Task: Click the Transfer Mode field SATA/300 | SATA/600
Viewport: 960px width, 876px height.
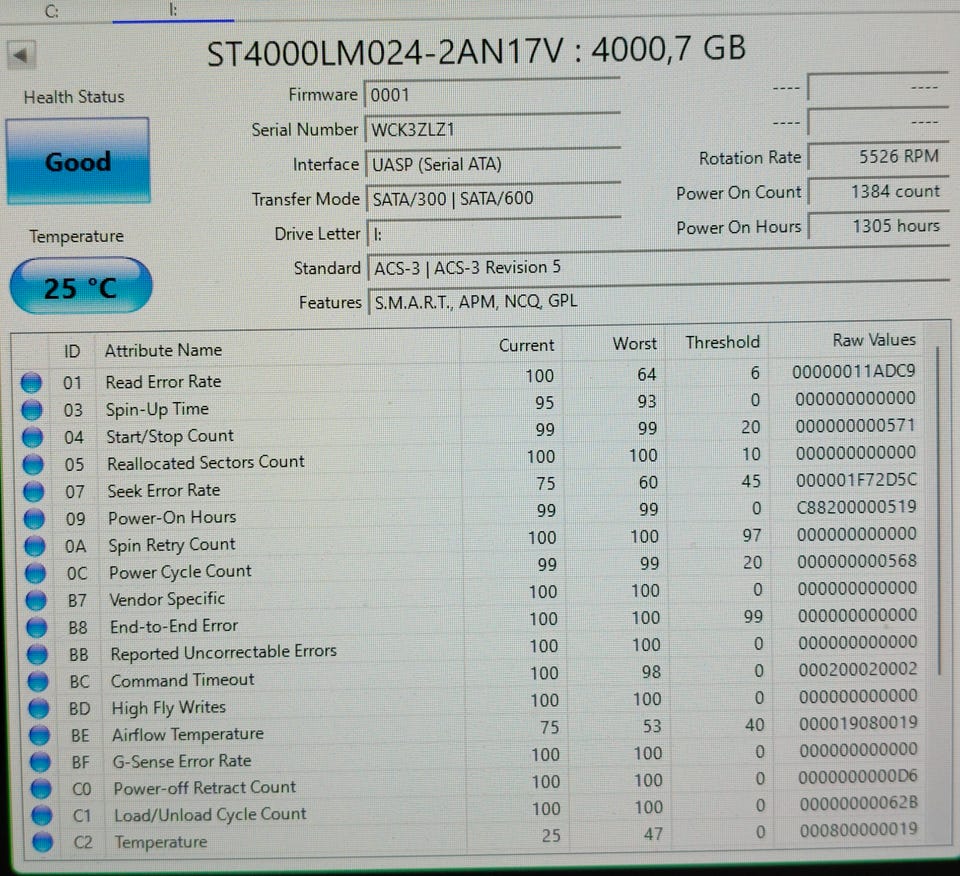Action: tap(493, 198)
